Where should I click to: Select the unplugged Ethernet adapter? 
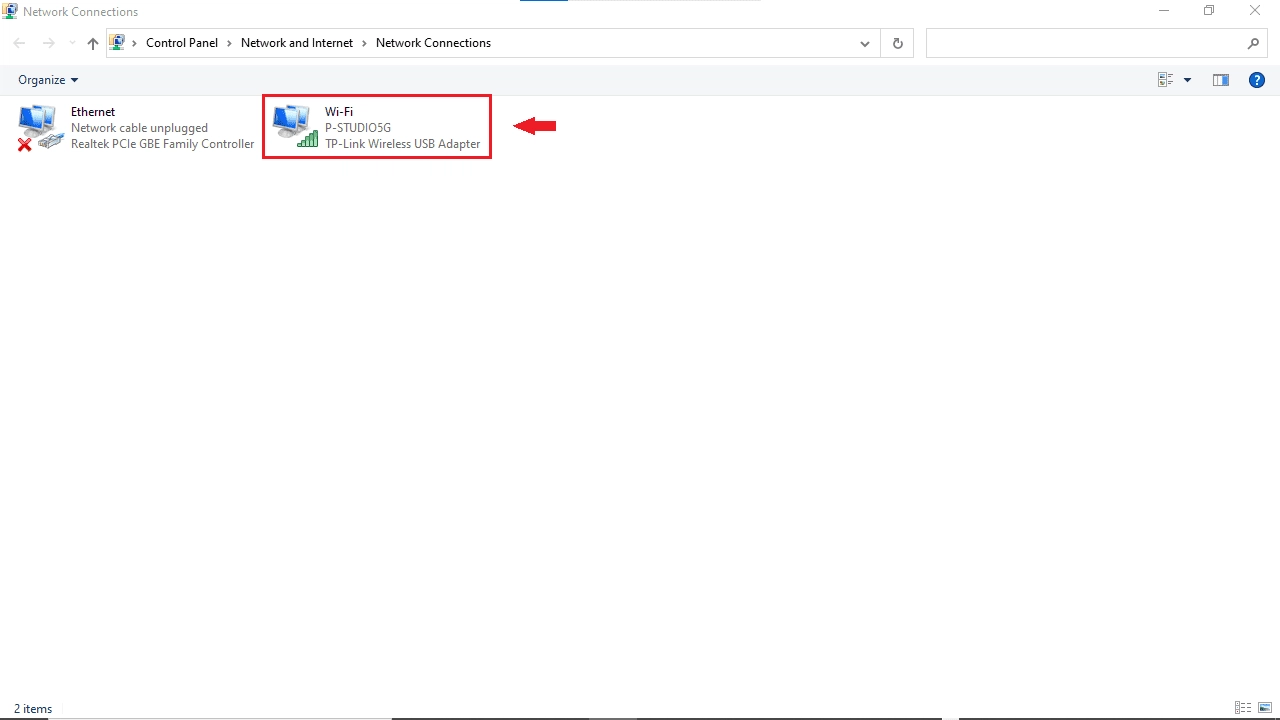tap(136, 127)
